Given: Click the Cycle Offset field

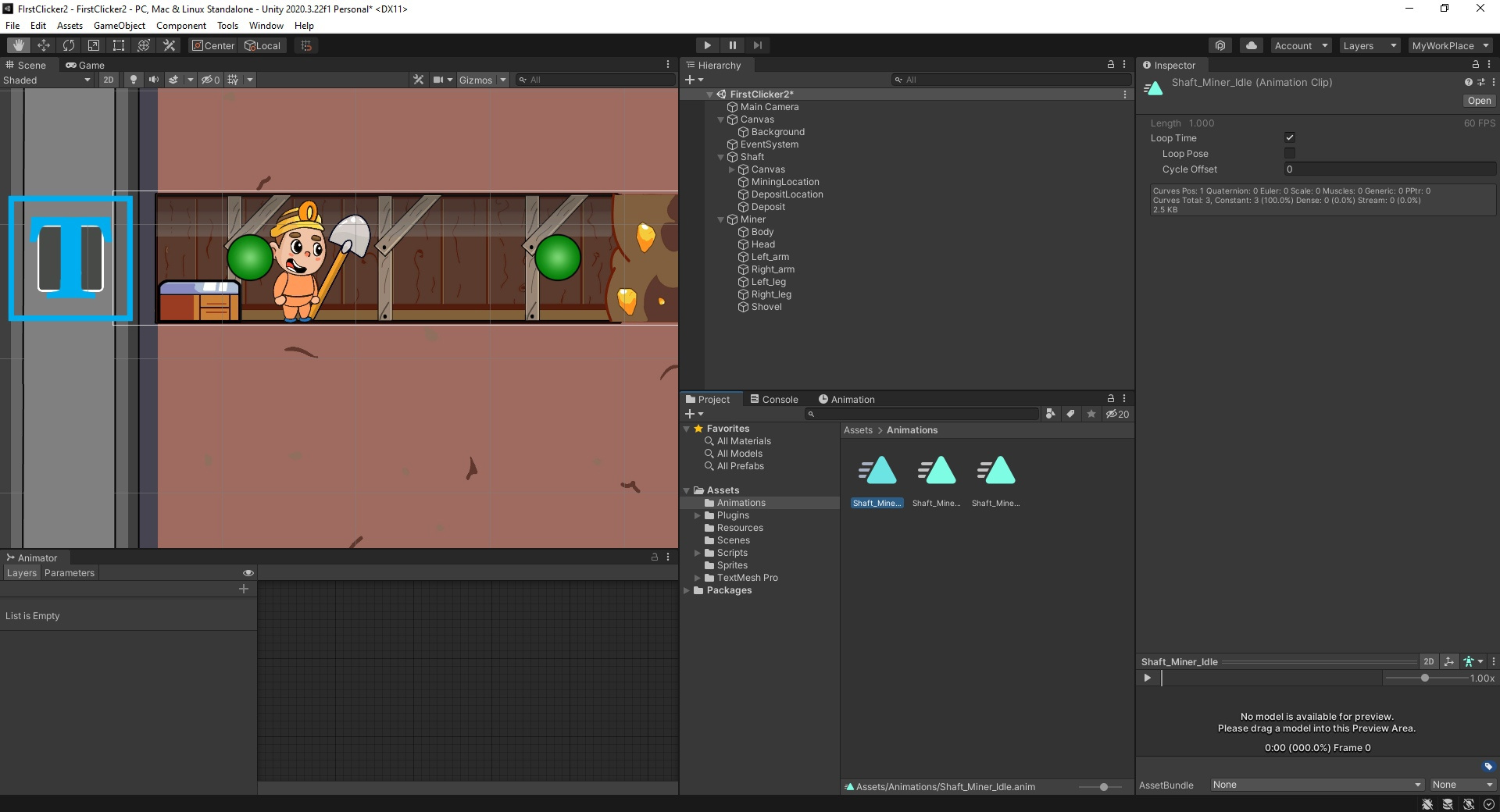Looking at the screenshot, I should (1390, 169).
